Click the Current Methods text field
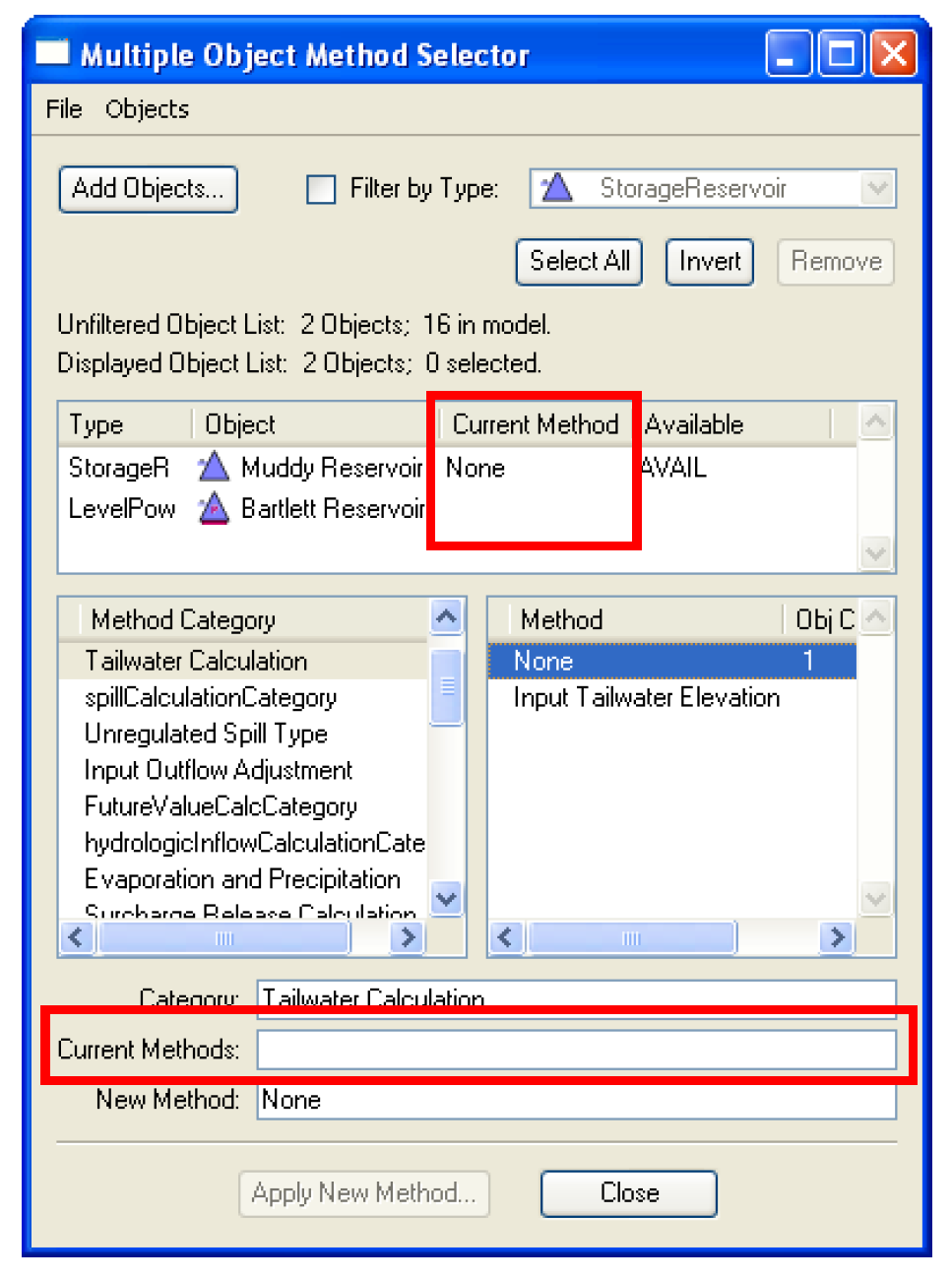The width and height of the screenshot is (952, 1280). 576,1050
